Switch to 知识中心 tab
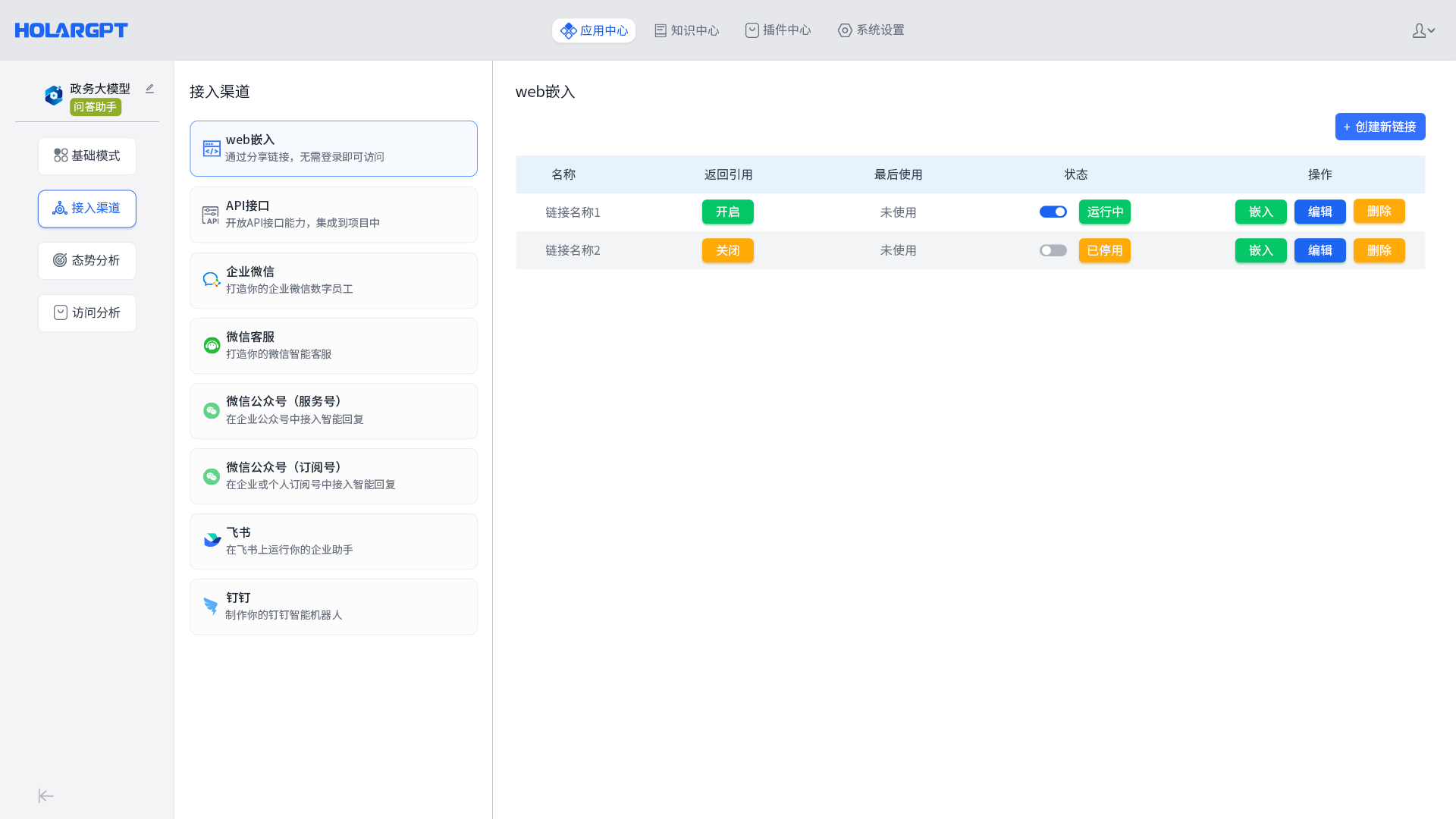1456x819 pixels. point(687,30)
